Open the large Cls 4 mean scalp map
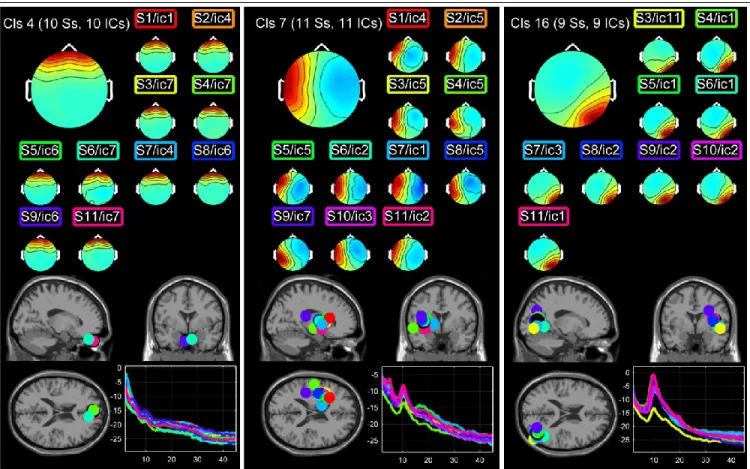Screen dimensions: 750x469 tap(69, 88)
